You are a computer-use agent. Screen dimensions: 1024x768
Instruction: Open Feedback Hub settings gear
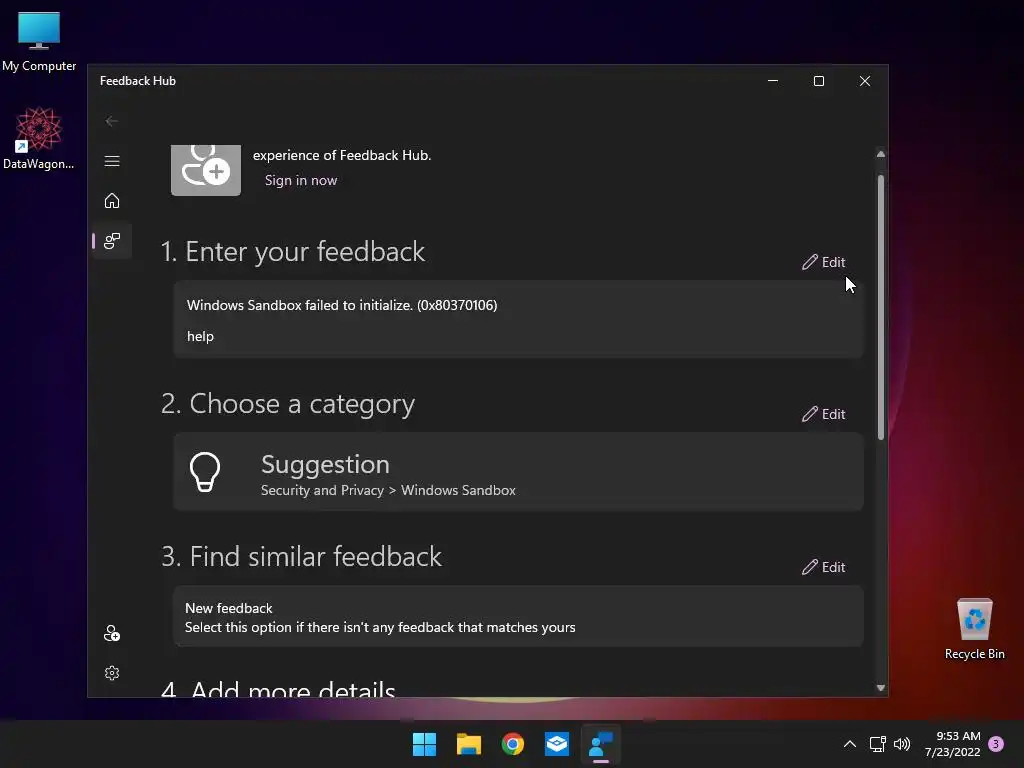click(x=112, y=673)
